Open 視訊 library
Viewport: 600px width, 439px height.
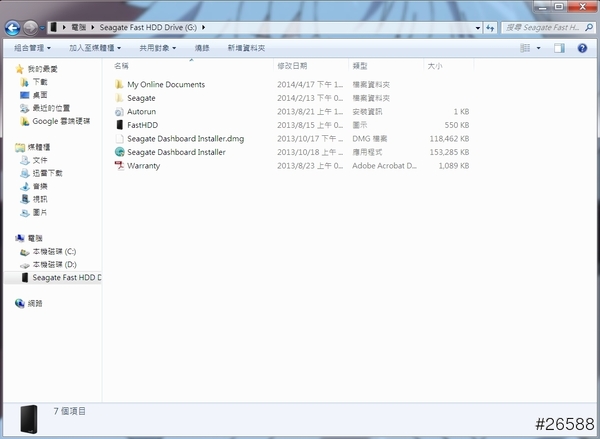40,199
